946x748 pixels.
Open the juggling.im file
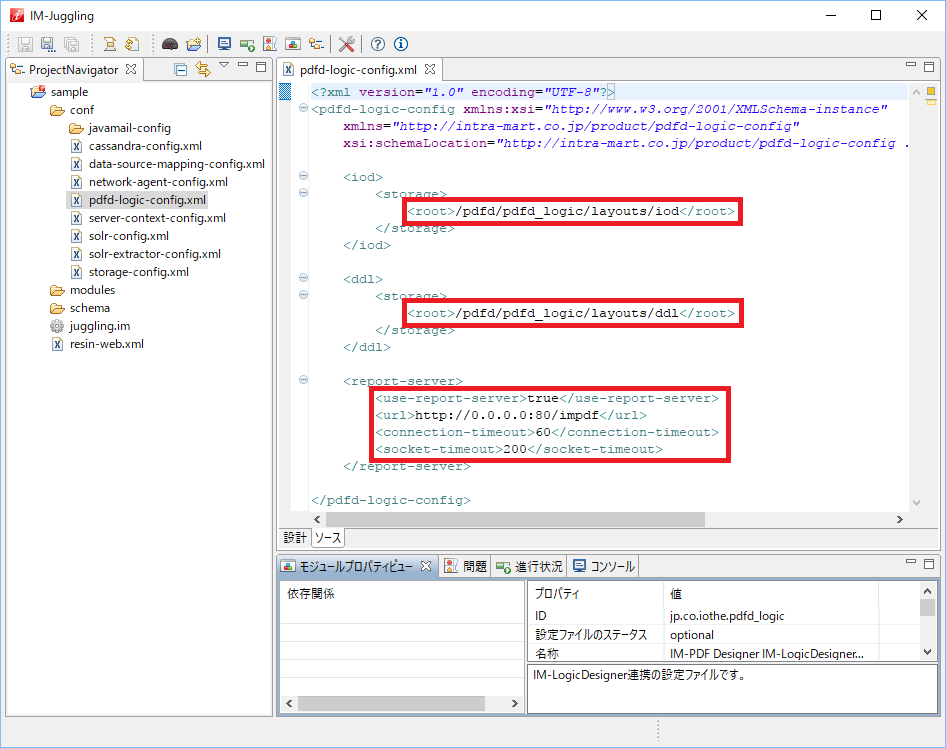click(x=100, y=326)
